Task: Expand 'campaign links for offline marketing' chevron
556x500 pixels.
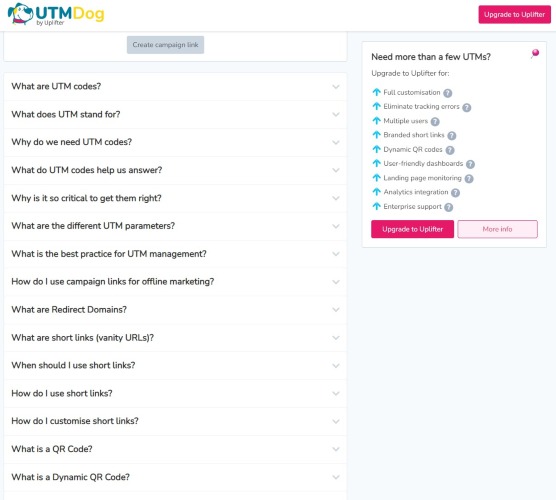Action: pos(336,282)
